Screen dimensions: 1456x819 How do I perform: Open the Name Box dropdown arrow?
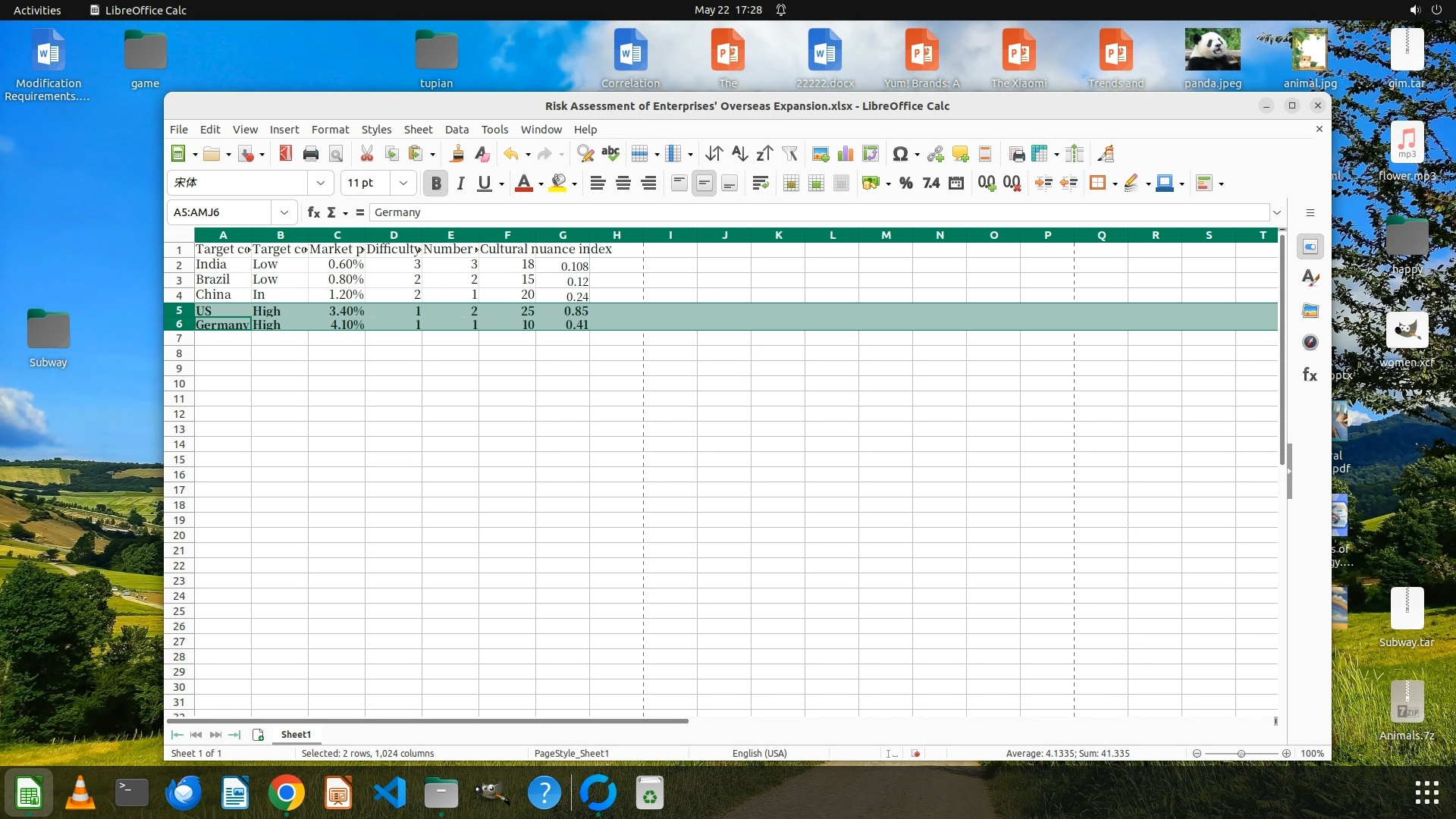pyautogui.click(x=284, y=212)
